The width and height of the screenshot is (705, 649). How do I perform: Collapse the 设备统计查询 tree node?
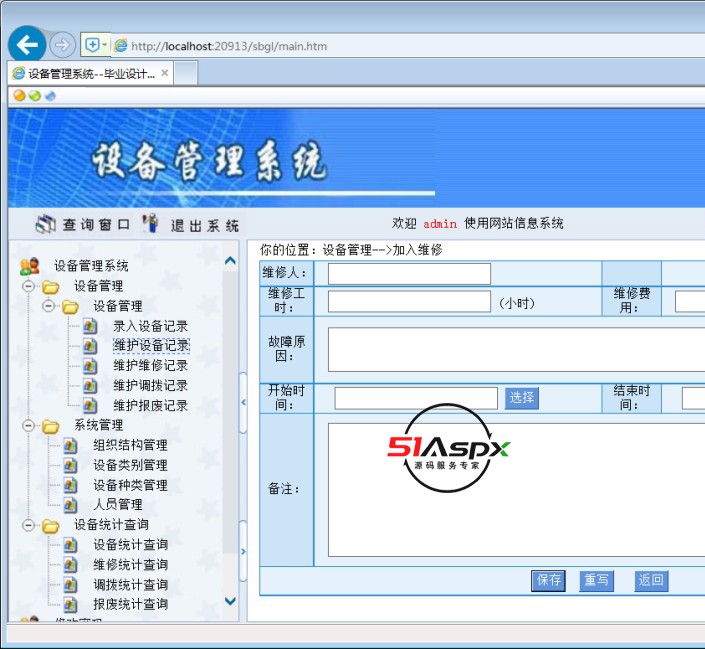tap(28, 525)
